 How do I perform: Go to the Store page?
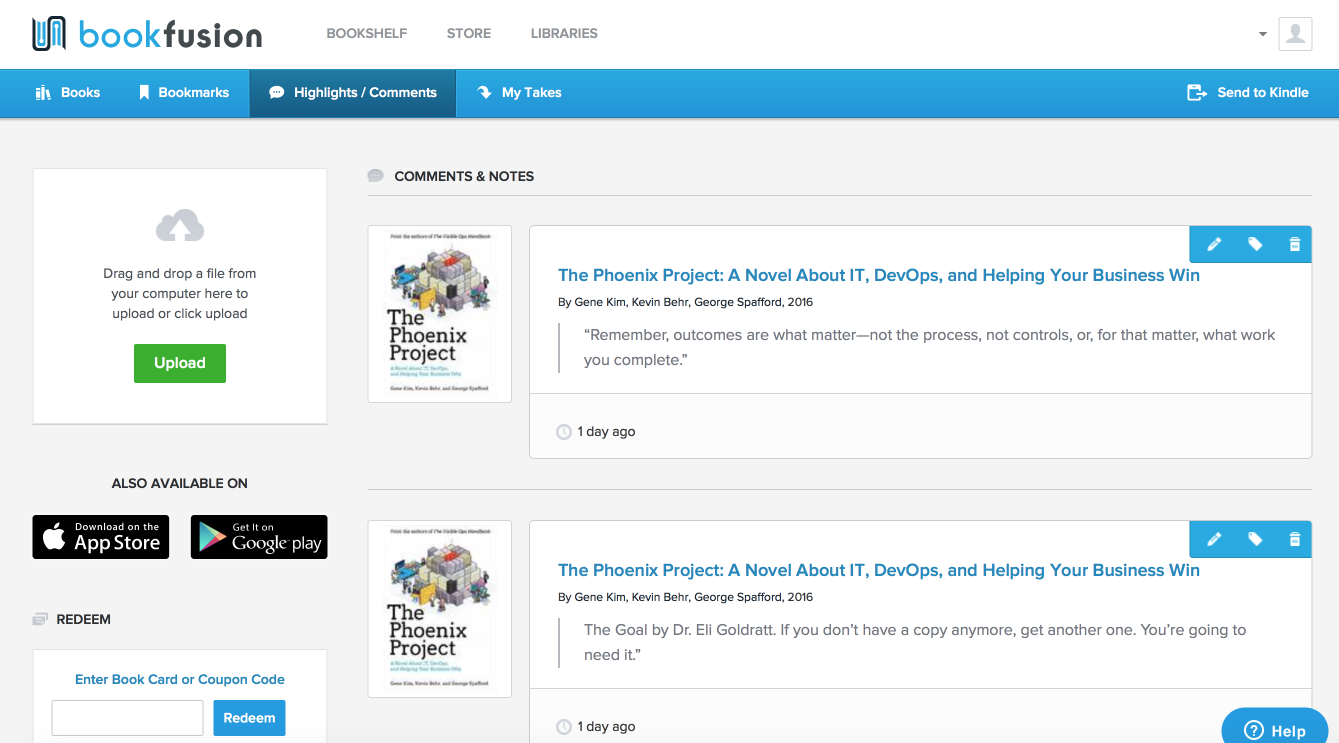pyautogui.click(x=468, y=33)
